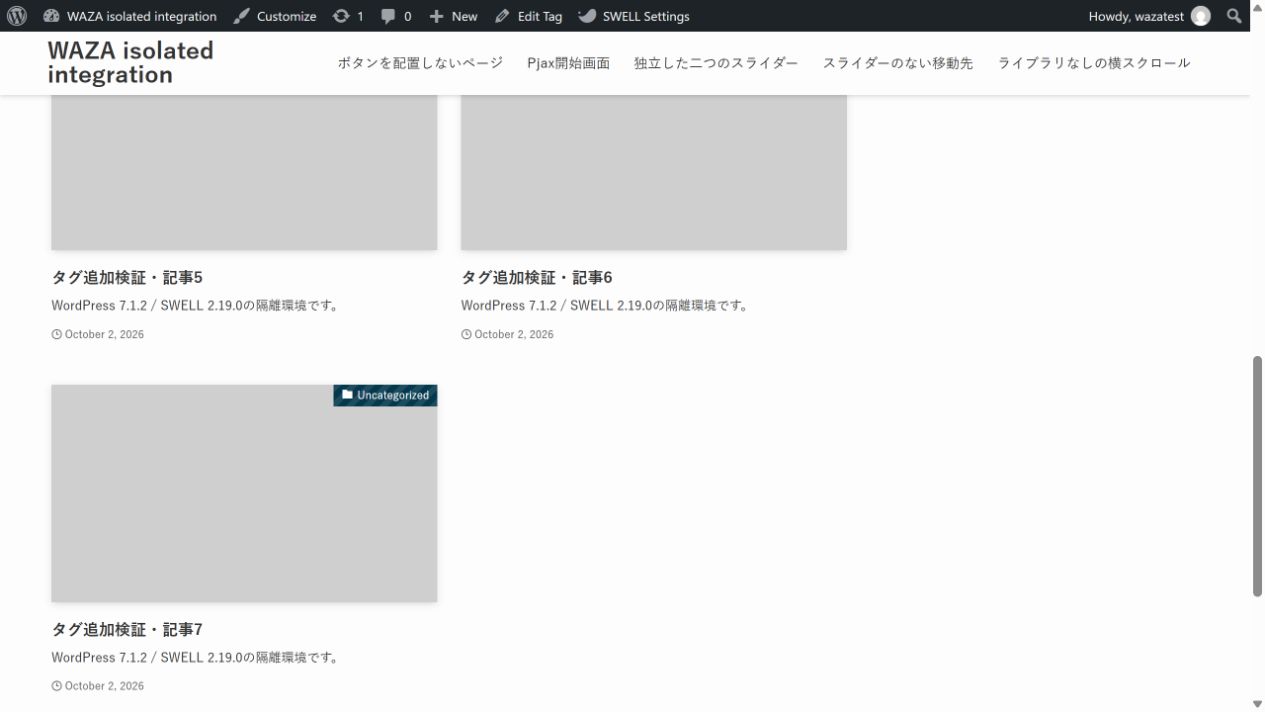The width and height of the screenshot is (1265, 712).
Task: Open the post タグ追加検証・記事7
Action: coord(127,630)
